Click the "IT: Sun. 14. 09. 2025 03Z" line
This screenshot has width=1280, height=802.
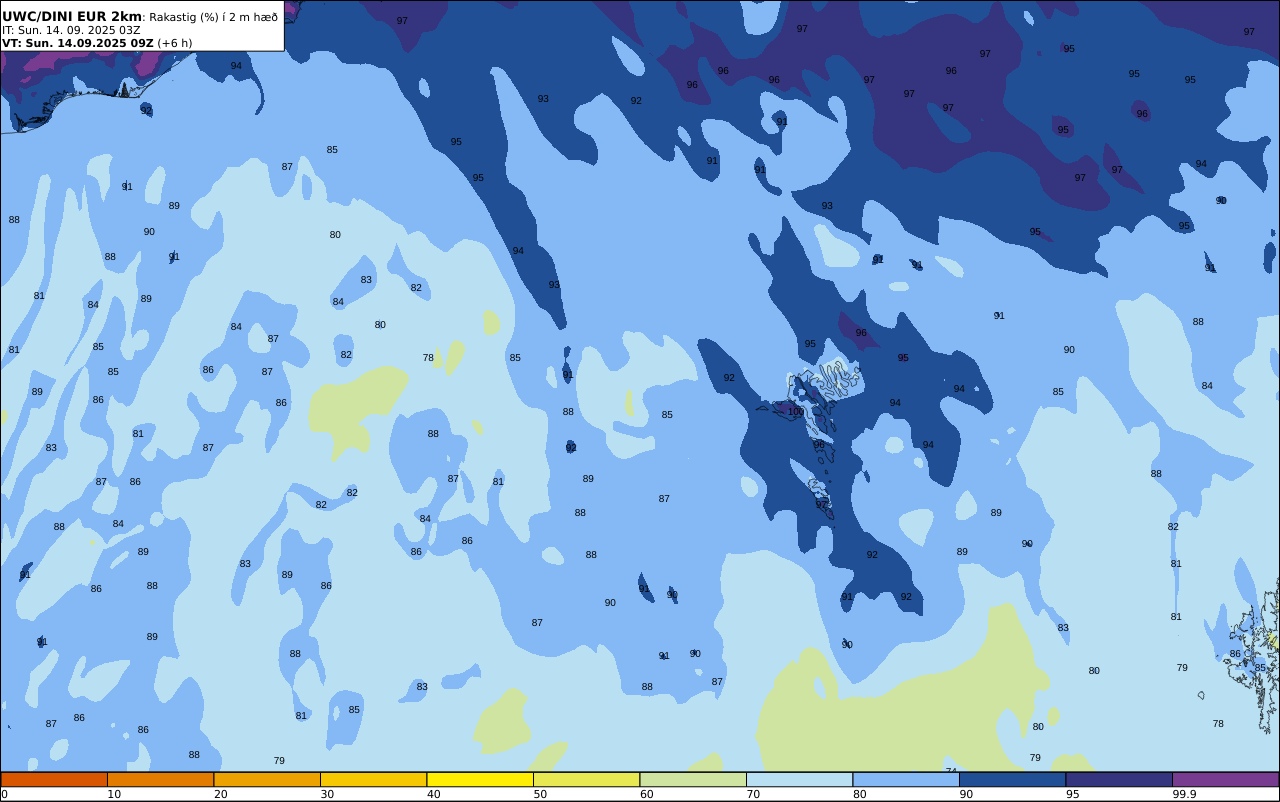71,30
